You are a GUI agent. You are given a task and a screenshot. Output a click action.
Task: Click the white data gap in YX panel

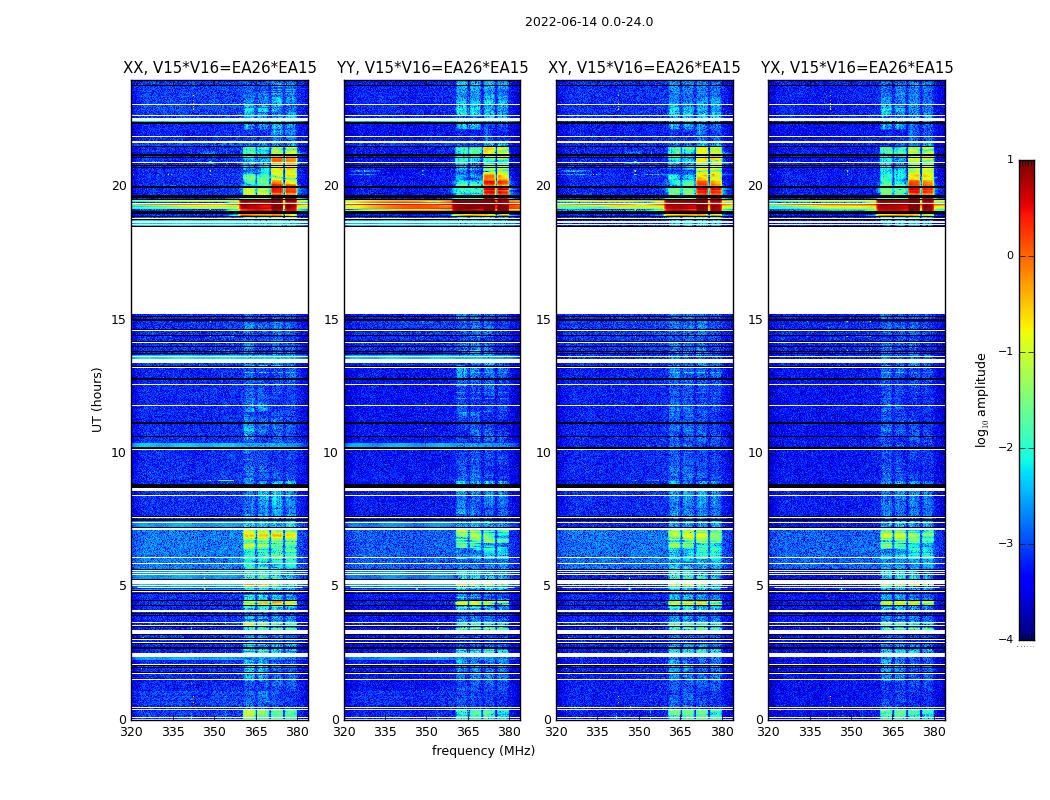857,270
